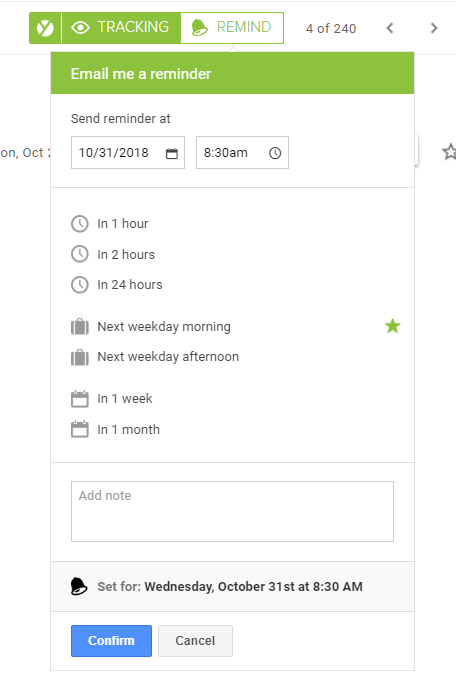
Task: Click the Yesware logo icon
Action: pyautogui.click(x=45, y=28)
